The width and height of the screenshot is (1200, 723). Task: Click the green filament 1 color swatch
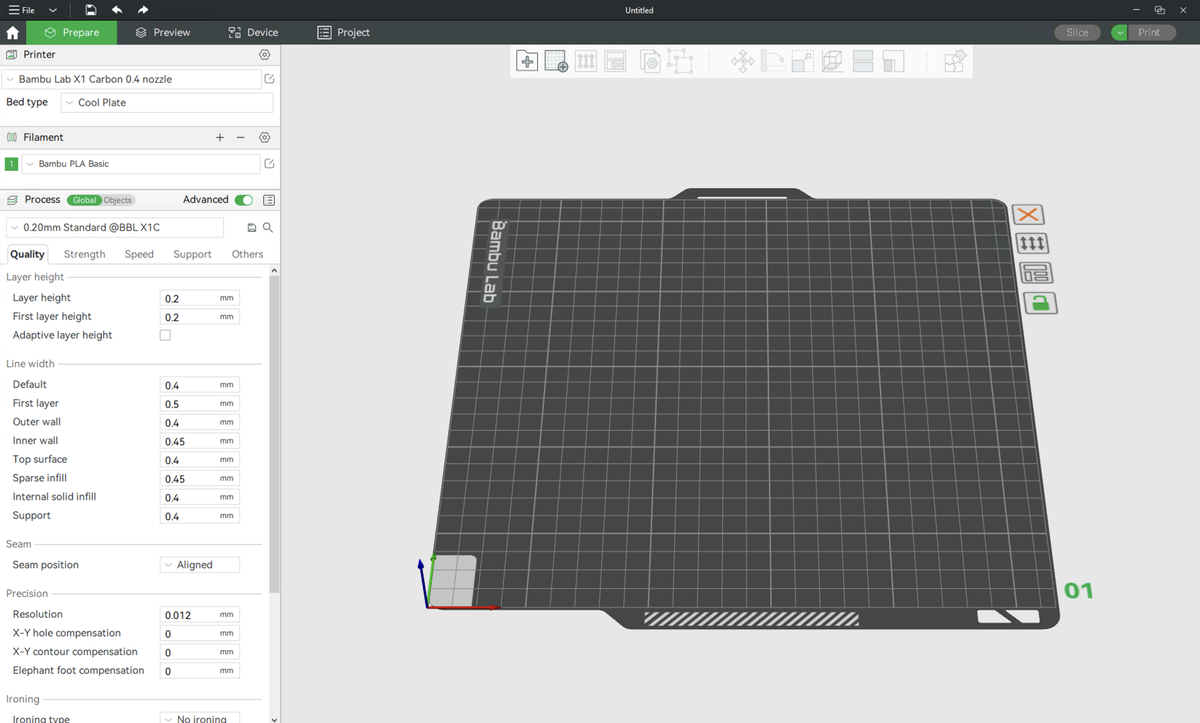point(12,164)
